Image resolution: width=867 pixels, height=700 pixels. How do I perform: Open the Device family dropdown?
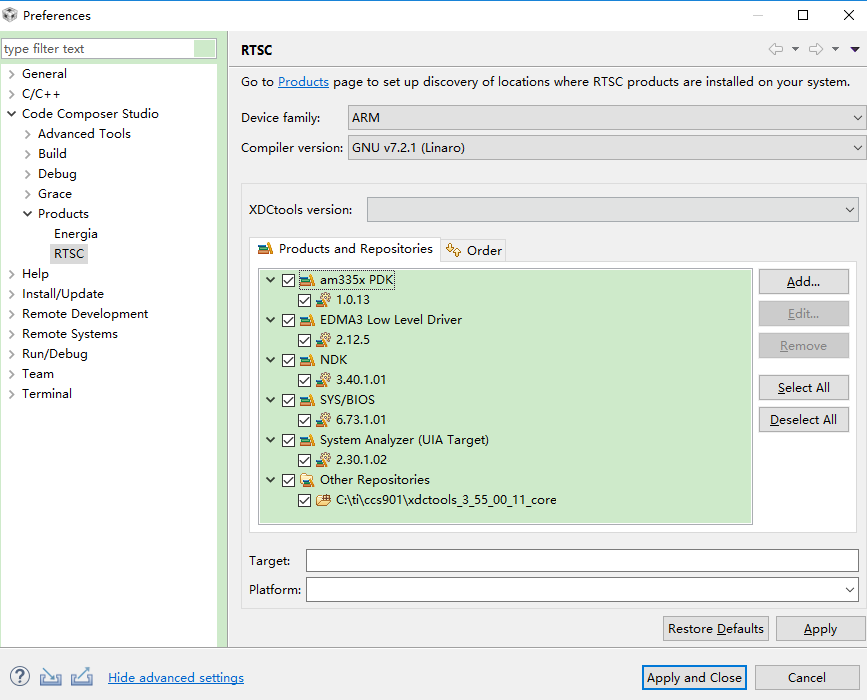tap(607, 118)
